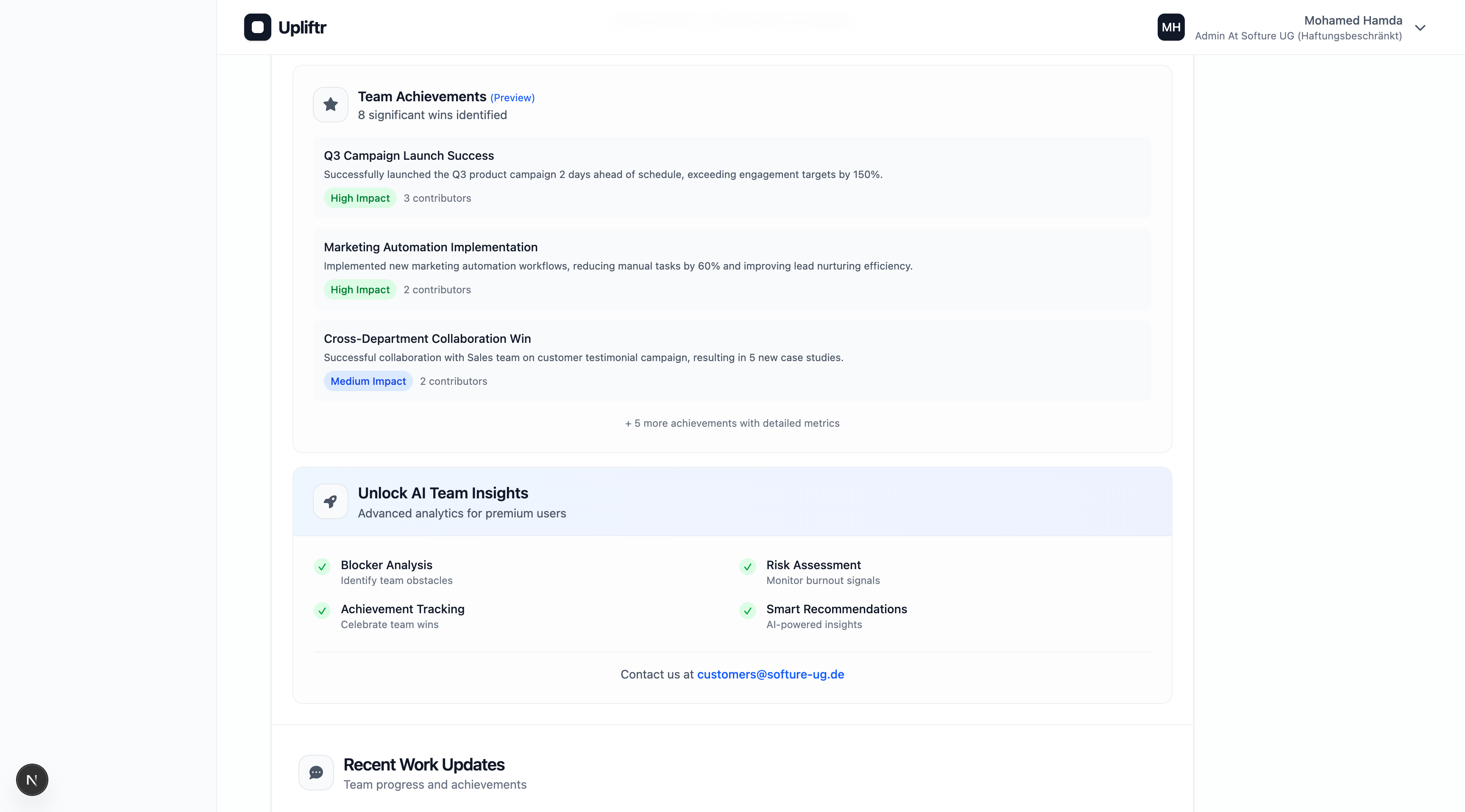This screenshot has height=812, width=1465.
Task: Click the Upliftr brand name text
Action: (302, 27)
